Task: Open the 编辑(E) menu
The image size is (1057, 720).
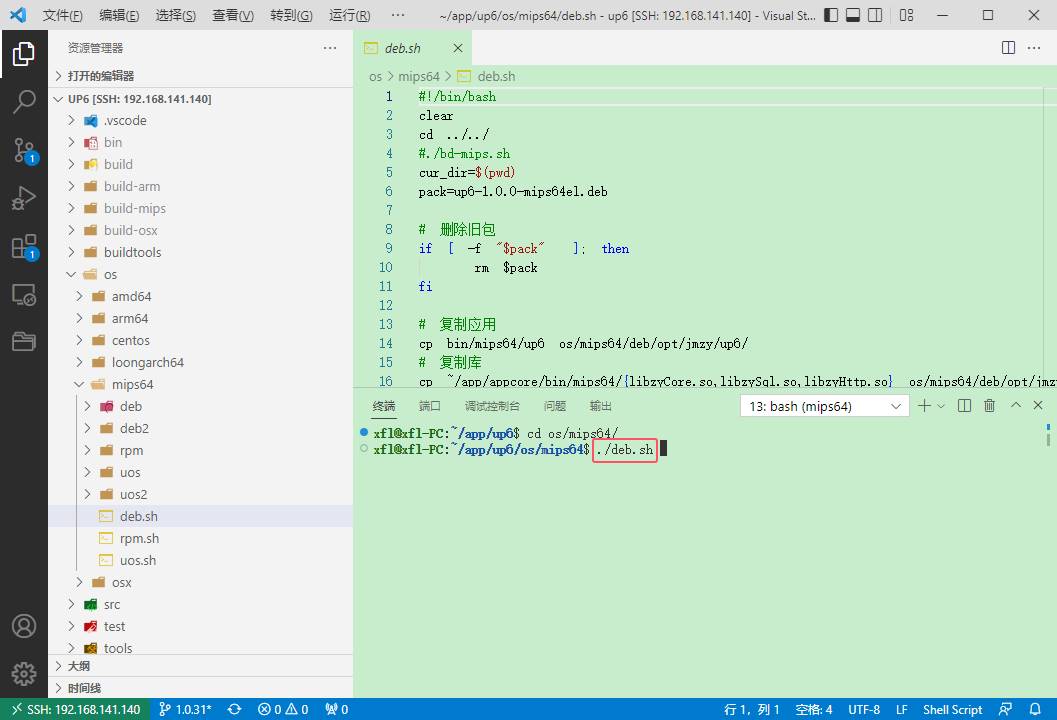Action: point(120,15)
